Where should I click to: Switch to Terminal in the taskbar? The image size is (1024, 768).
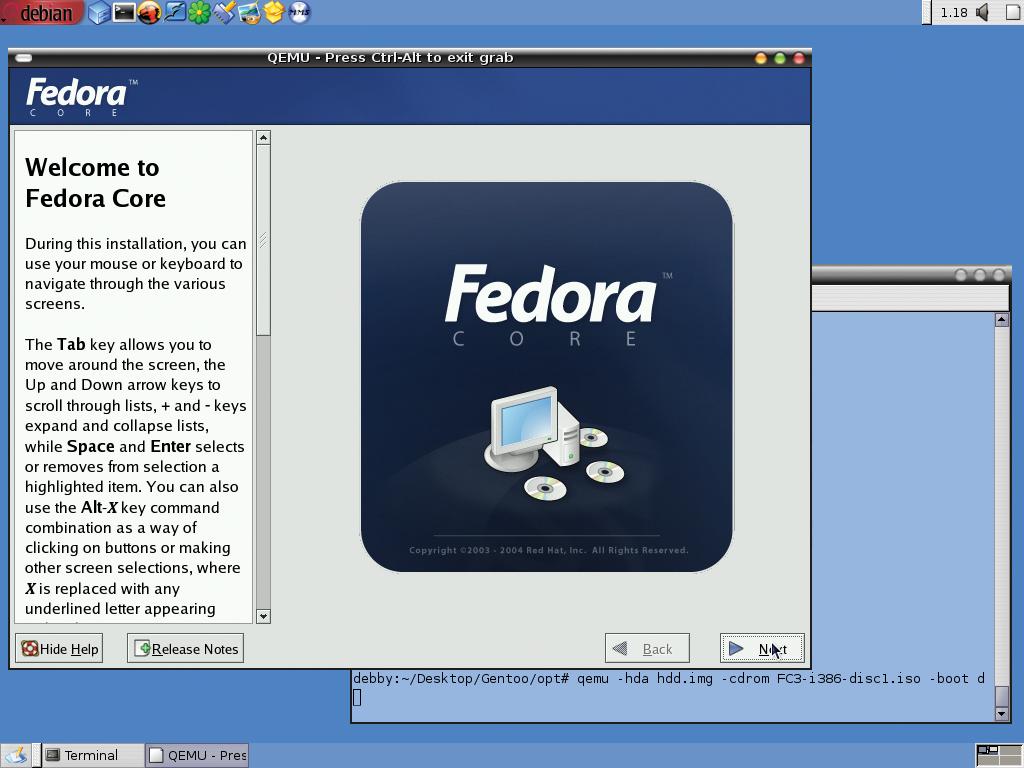(92, 756)
